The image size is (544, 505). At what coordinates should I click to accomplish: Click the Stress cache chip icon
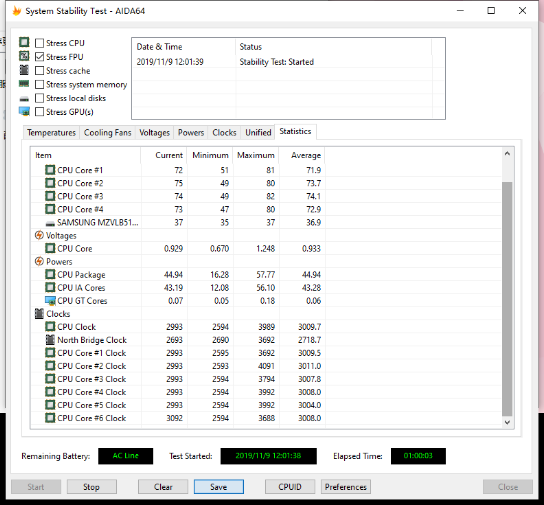(x=24, y=70)
